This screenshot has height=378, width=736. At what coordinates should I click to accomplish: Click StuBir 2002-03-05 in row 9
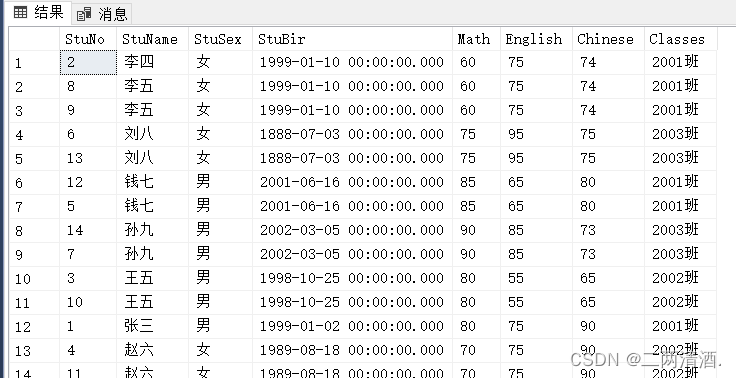click(x=353, y=255)
